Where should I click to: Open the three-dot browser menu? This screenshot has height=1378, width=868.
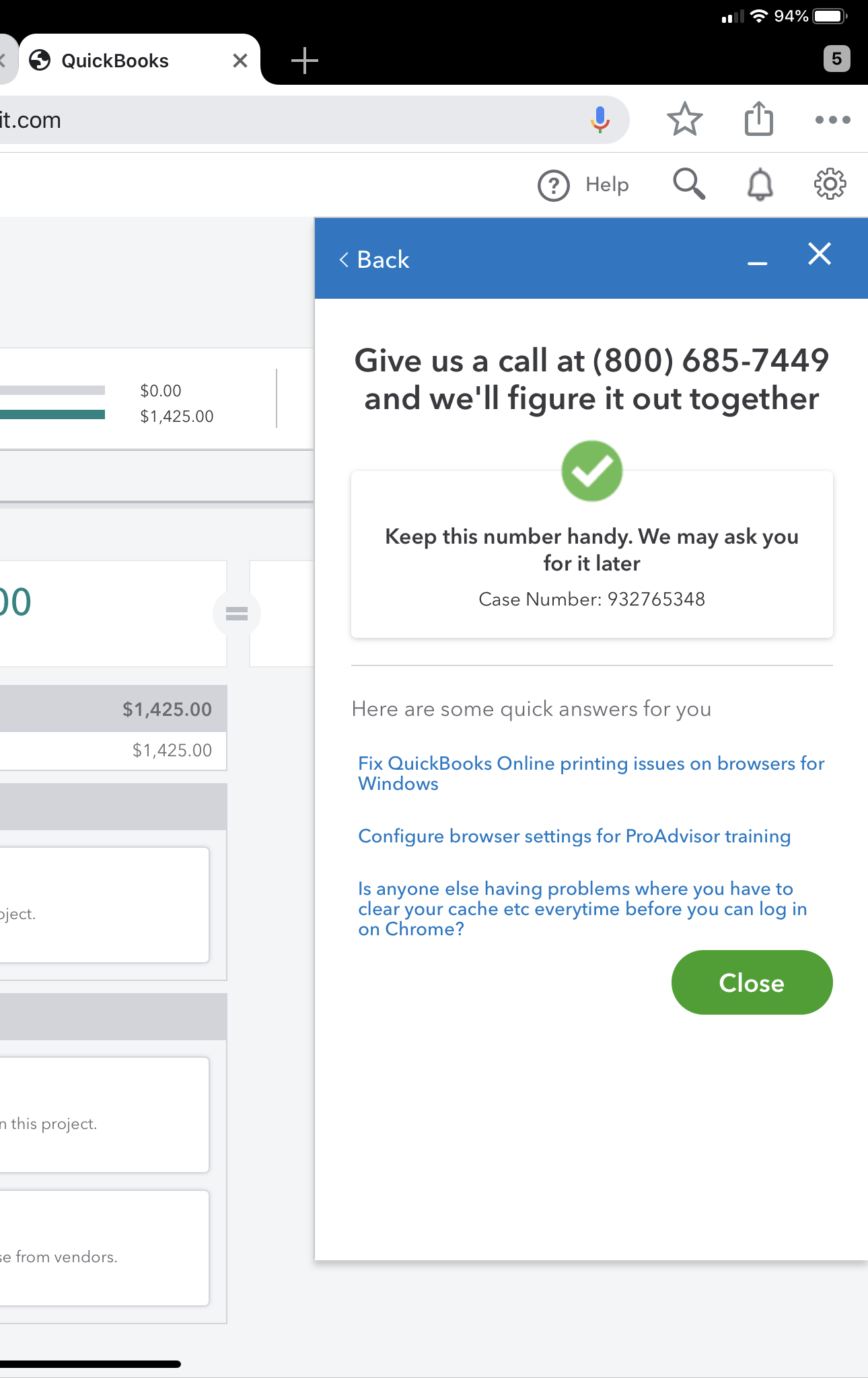click(832, 120)
